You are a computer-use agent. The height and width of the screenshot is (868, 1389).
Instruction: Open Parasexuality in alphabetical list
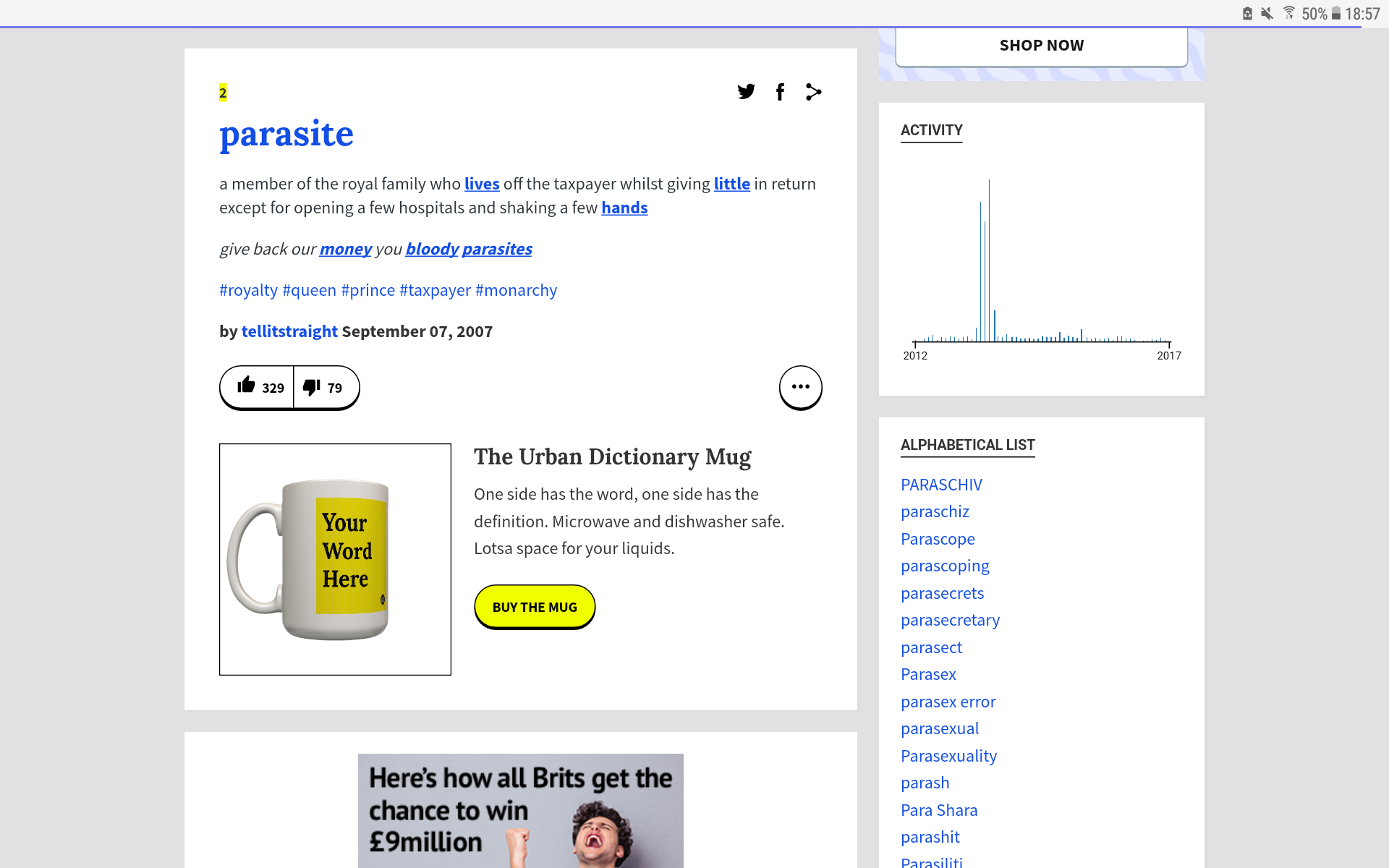point(948,756)
